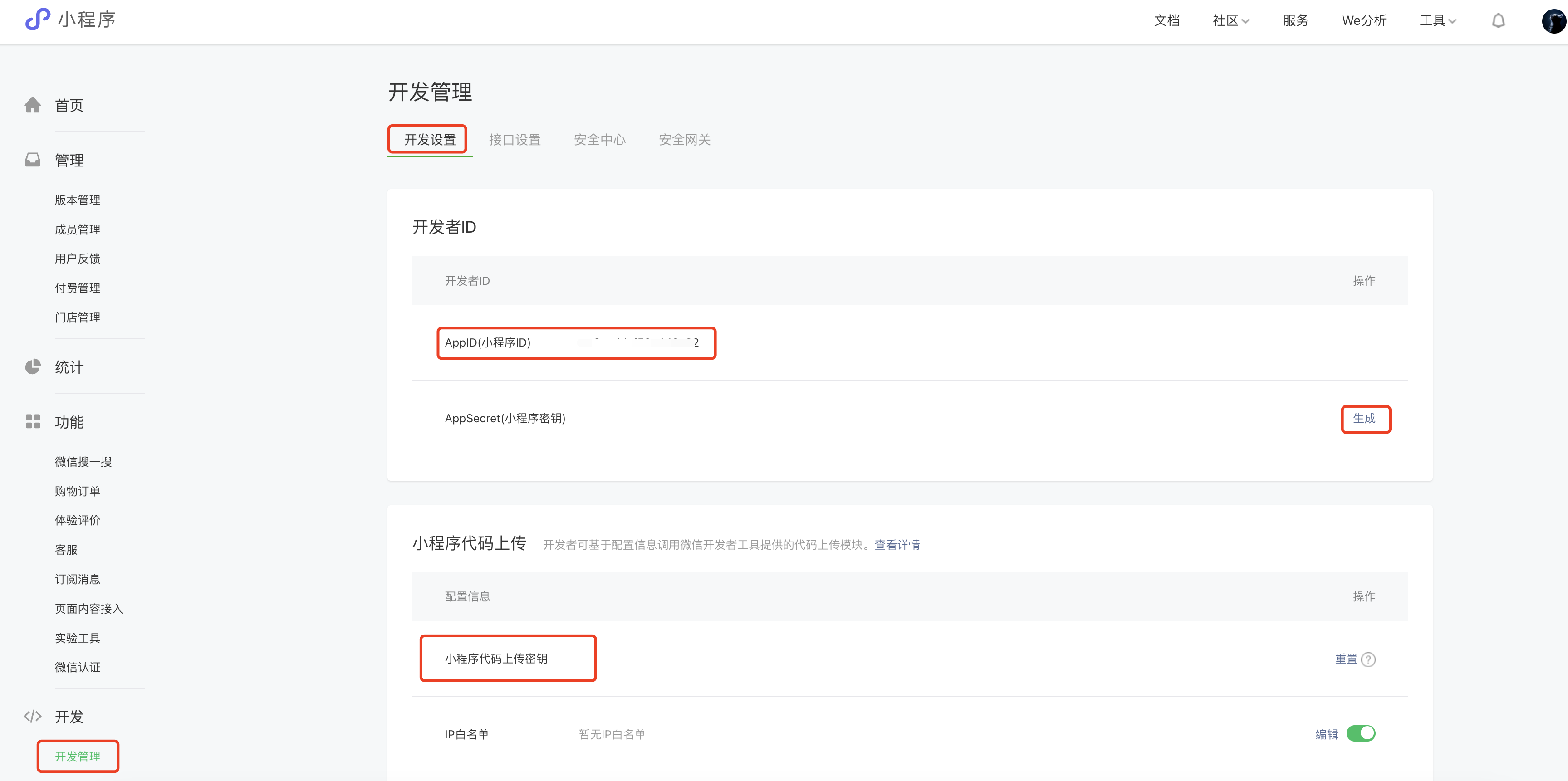
Task: Open 文档 from top navigation
Action: (x=1167, y=21)
